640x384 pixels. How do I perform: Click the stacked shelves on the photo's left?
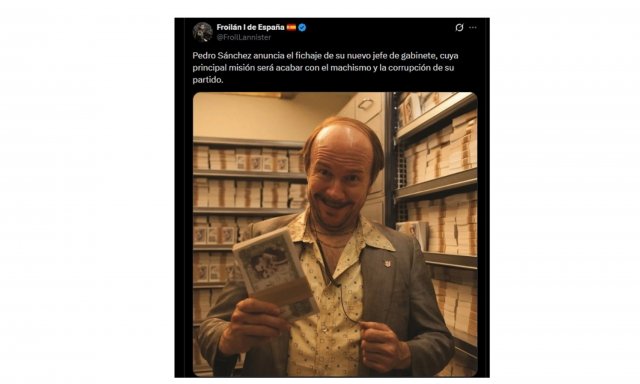[x=245, y=212]
